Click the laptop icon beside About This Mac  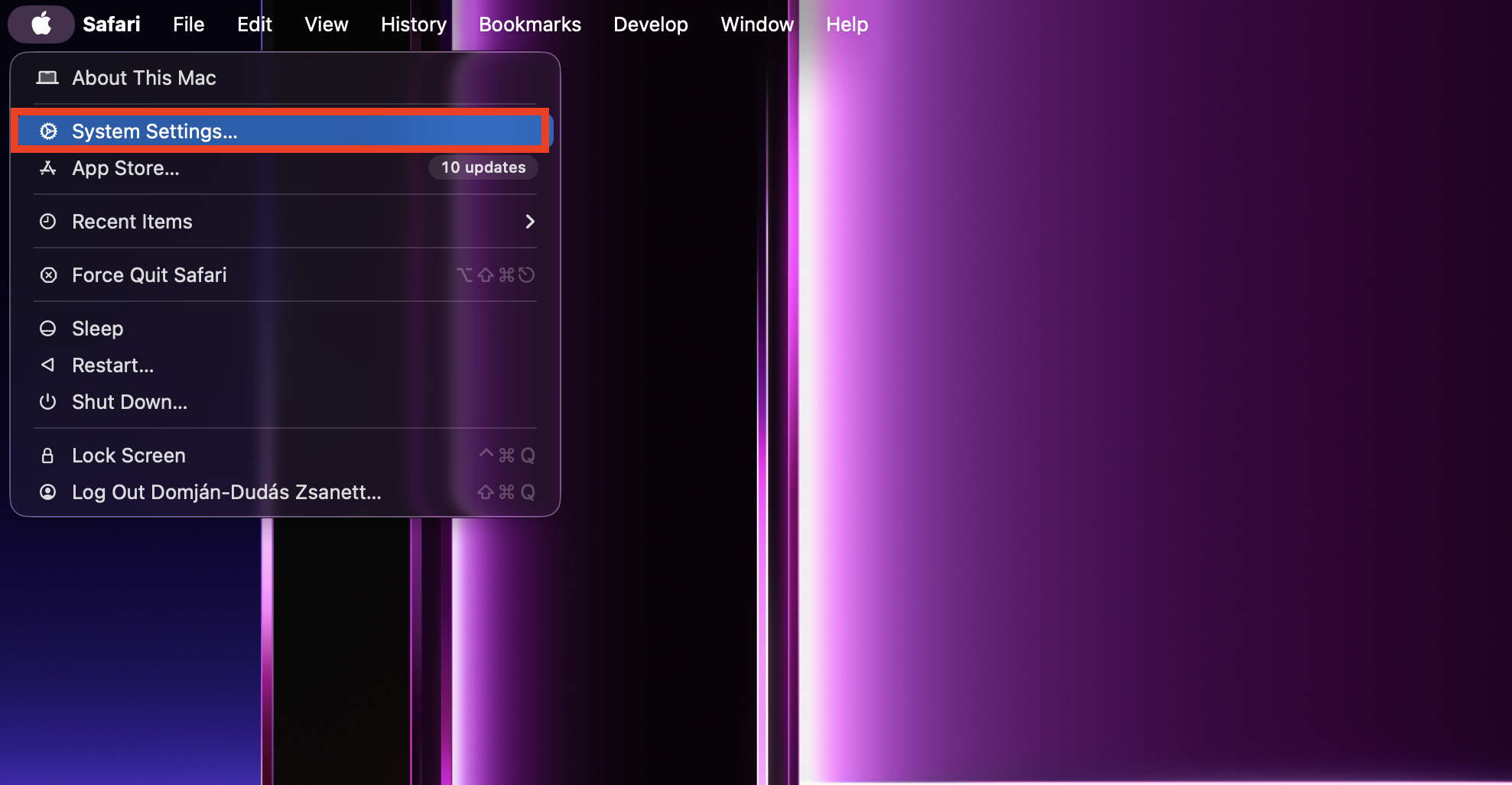47,78
